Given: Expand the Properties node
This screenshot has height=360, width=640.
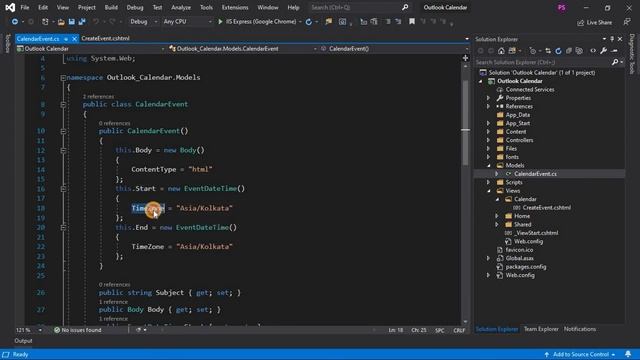Looking at the screenshot, I should pos(488,98).
